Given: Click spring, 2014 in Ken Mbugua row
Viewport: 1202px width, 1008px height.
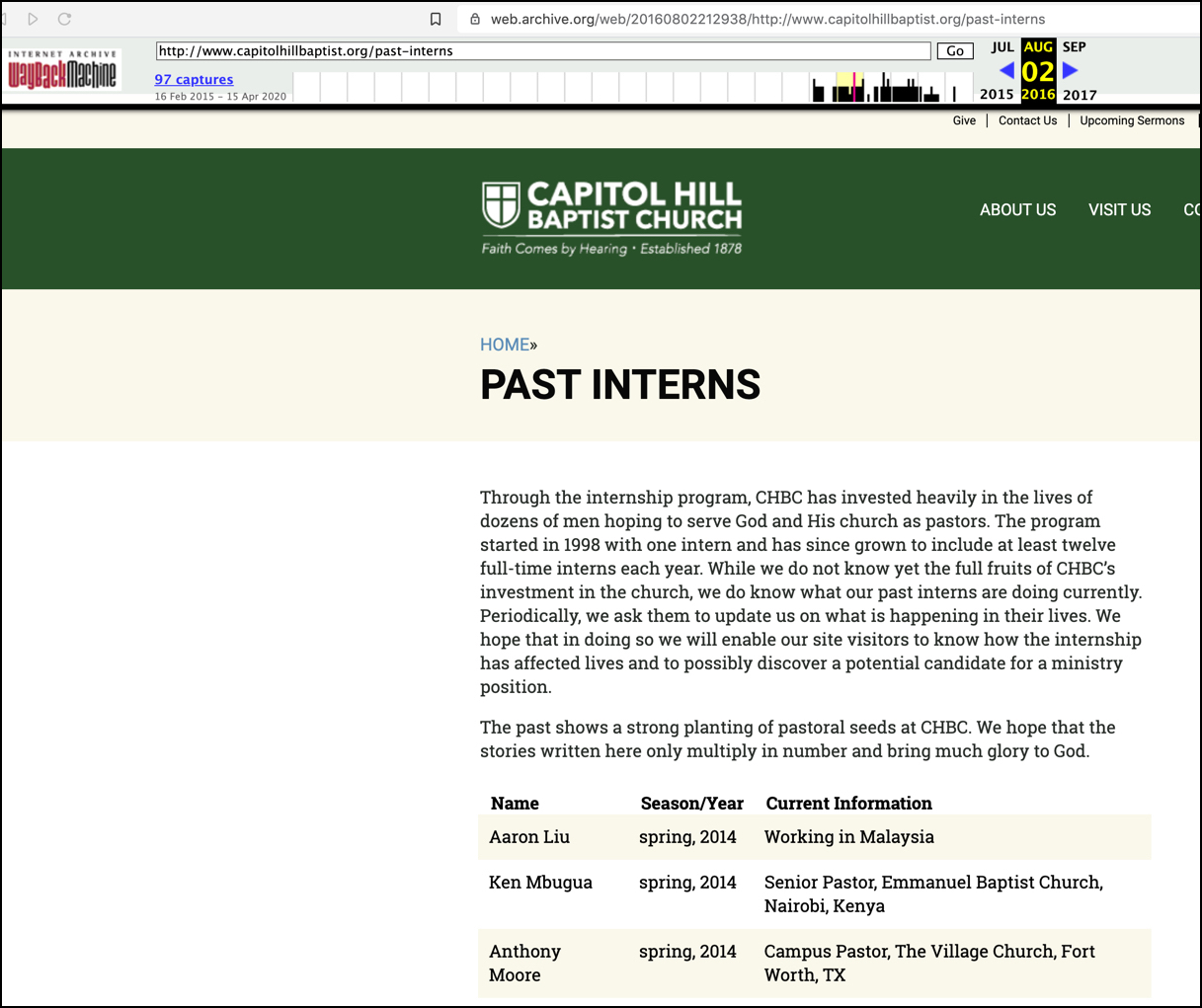Looking at the screenshot, I should click(687, 882).
